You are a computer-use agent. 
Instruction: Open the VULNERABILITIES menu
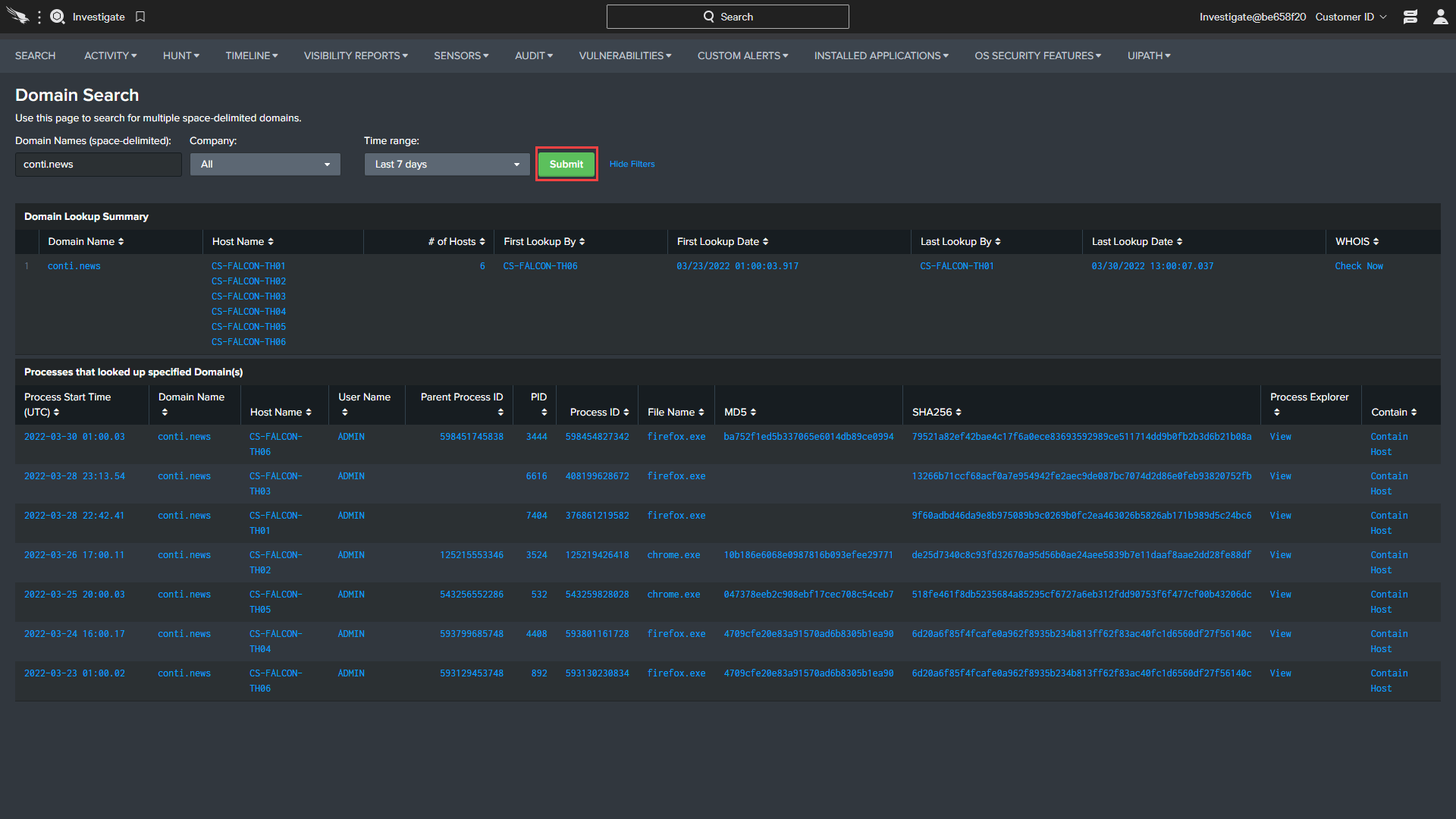pyautogui.click(x=625, y=55)
